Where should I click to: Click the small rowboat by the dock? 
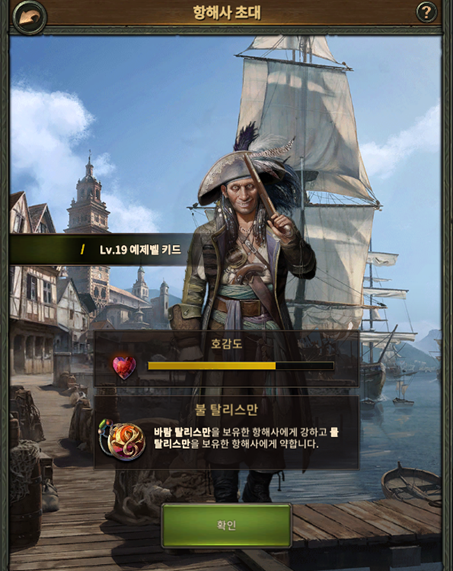click(411, 483)
